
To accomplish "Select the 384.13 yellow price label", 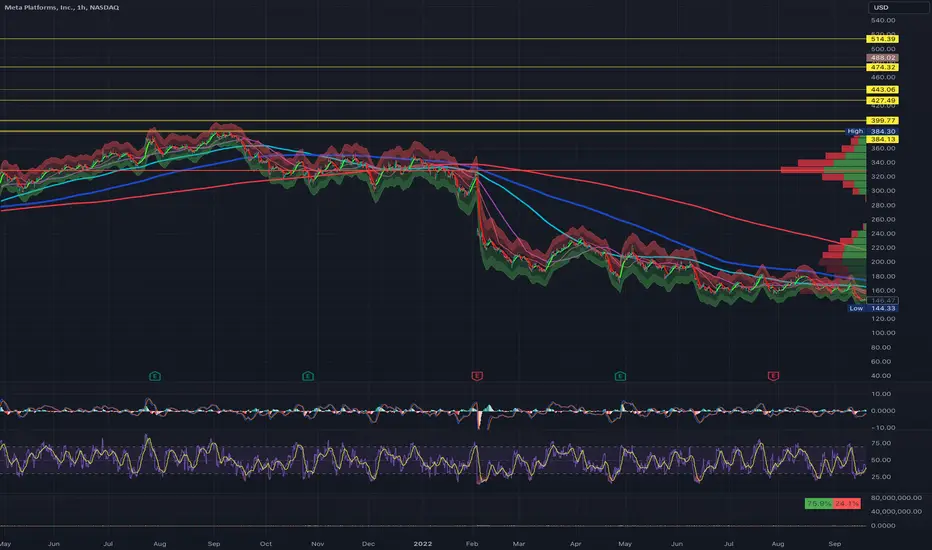I will [883, 139].
